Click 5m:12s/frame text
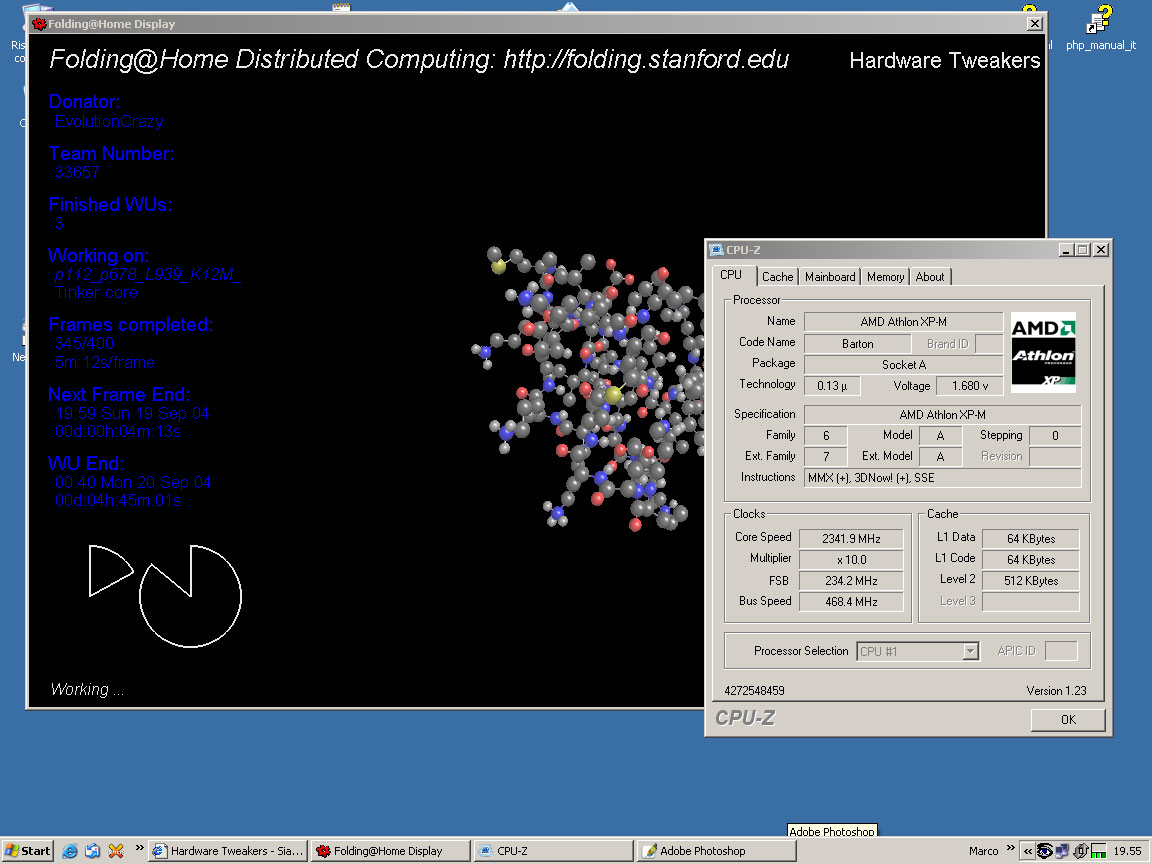The image size is (1152, 864). point(105,362)
